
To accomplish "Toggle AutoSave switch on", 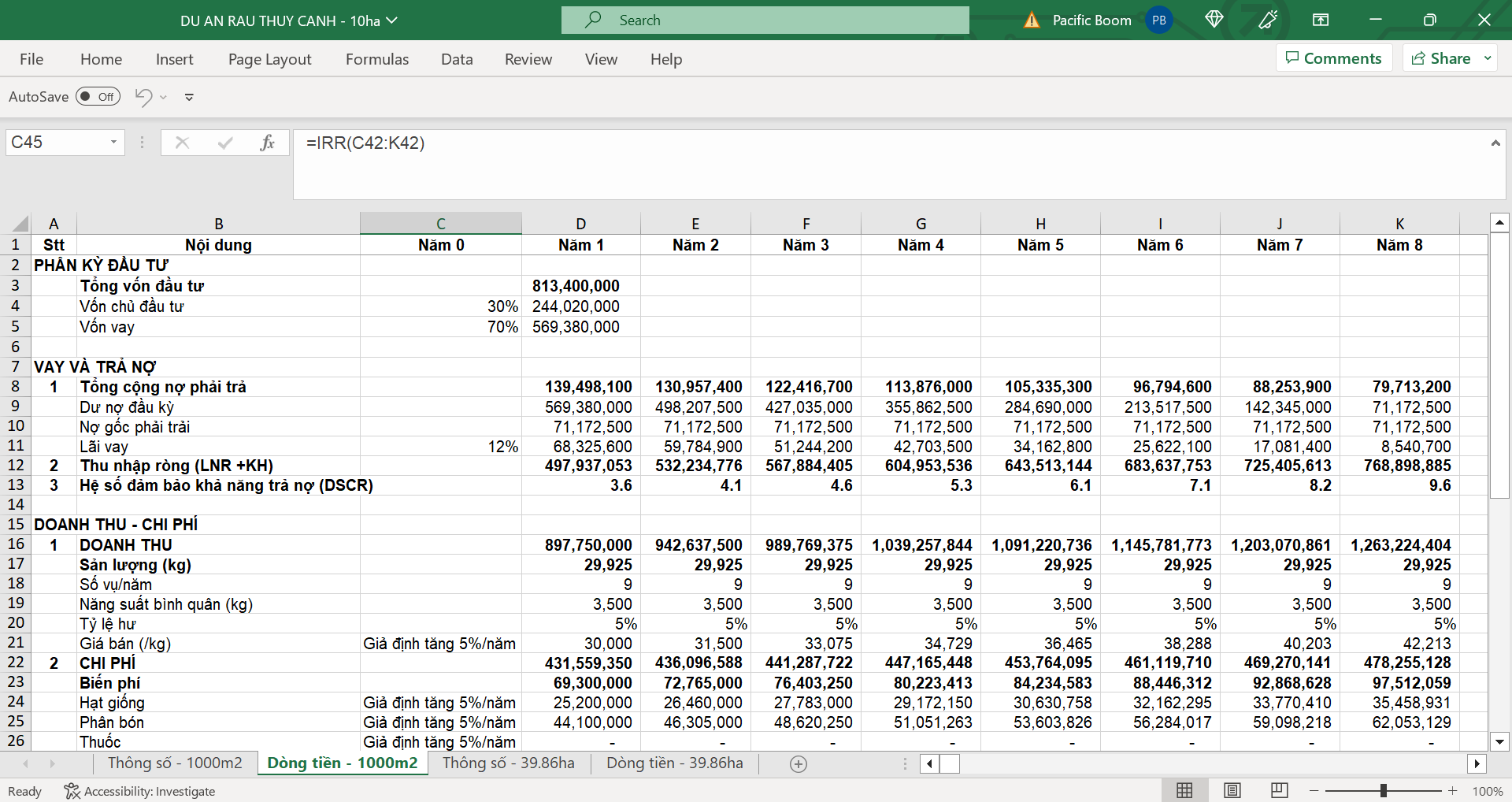I will point(98,97).
